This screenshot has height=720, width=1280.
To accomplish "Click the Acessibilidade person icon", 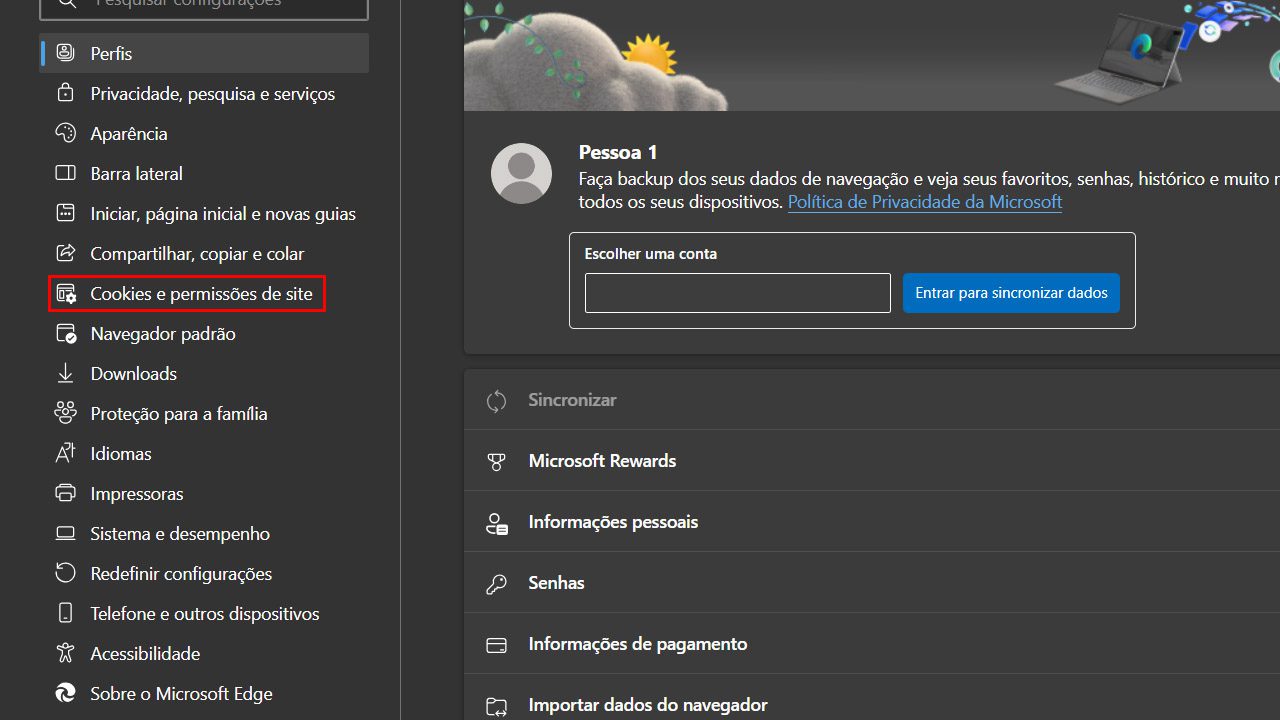I will (x=65, y=653).
